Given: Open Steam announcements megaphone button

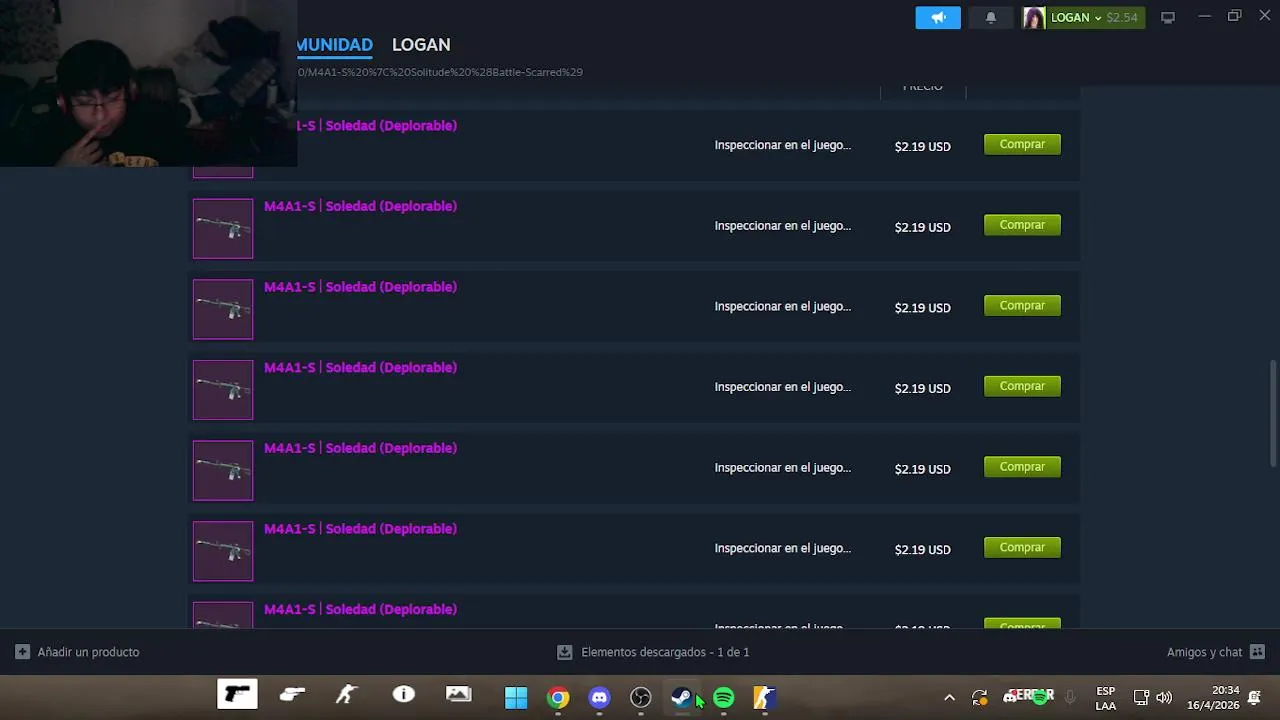Looking at the screenshot, I should click(x=938, y=18).
